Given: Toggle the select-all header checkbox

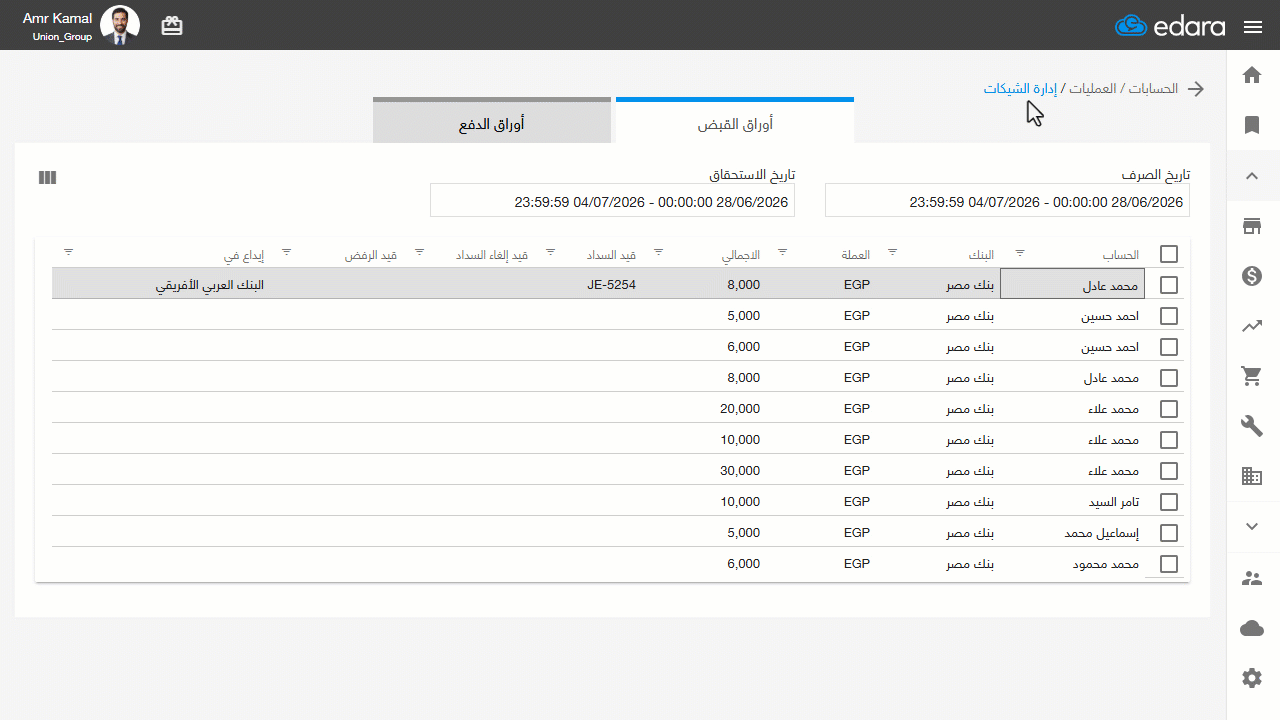Looking at the screenshot, I should coord(1169,254).
